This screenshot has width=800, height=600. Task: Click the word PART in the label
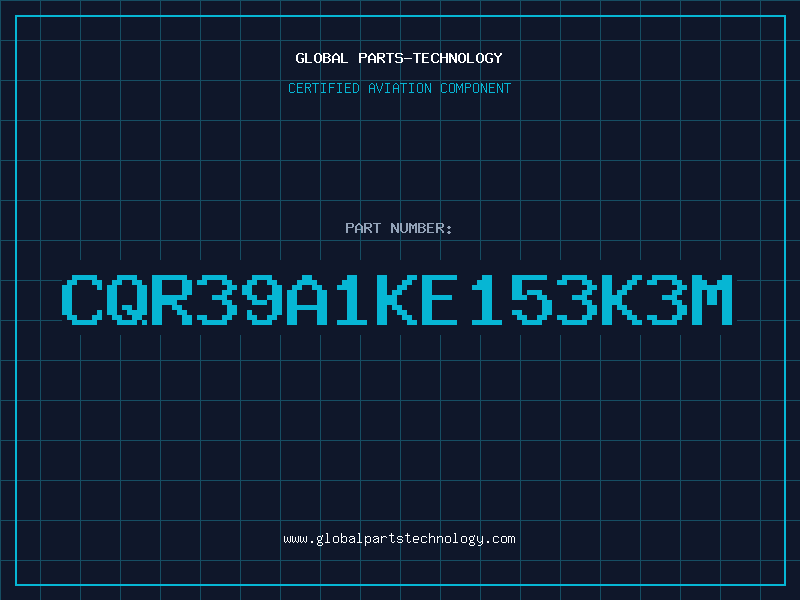point(363,228)
